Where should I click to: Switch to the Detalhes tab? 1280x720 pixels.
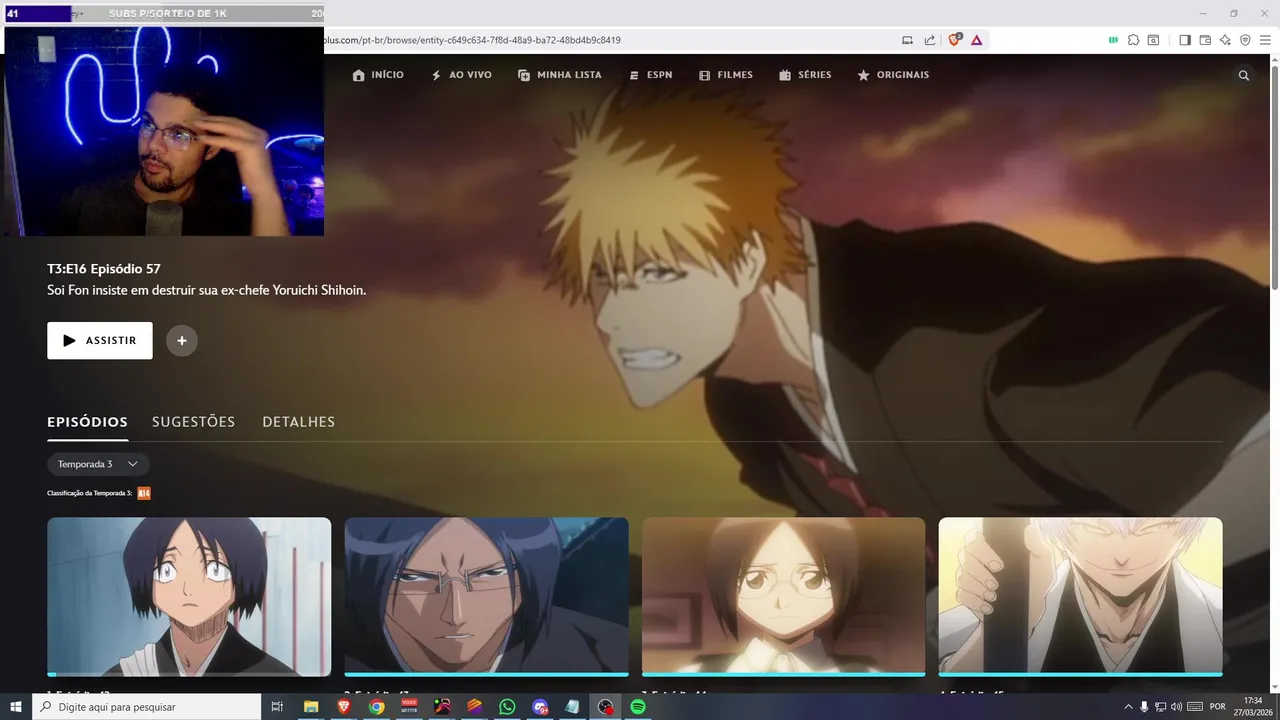tap(298, 422)
